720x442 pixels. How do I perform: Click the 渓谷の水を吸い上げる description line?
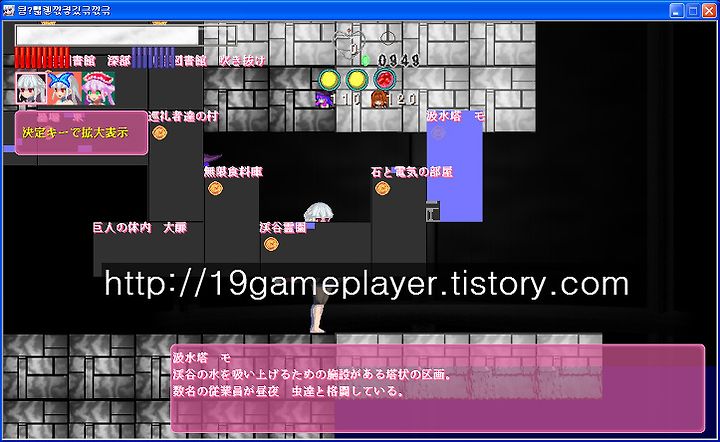(x=312, y=375)
